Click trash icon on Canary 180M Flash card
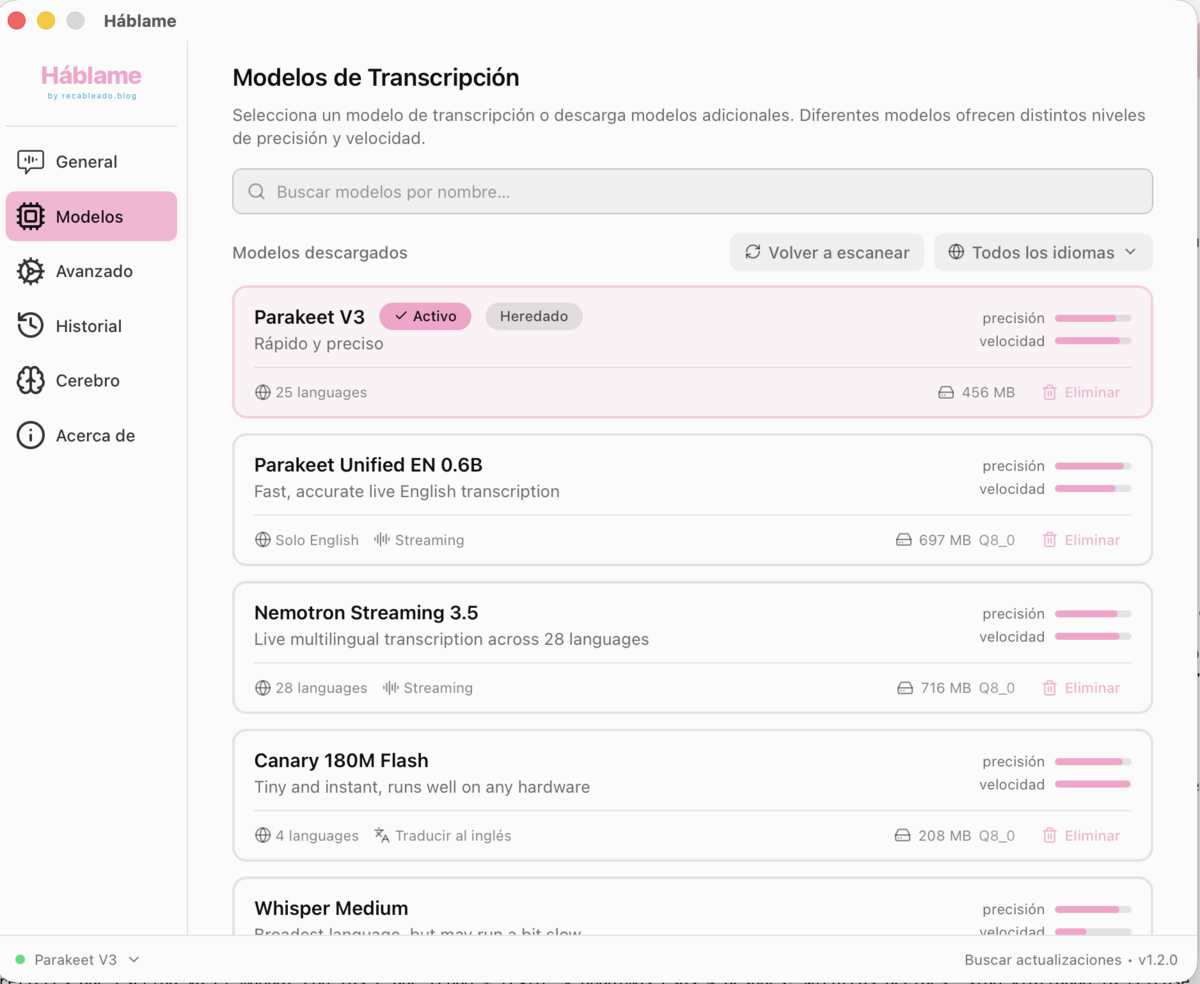This screenshot has width=1200, height=984. (x=1050, y=836)
